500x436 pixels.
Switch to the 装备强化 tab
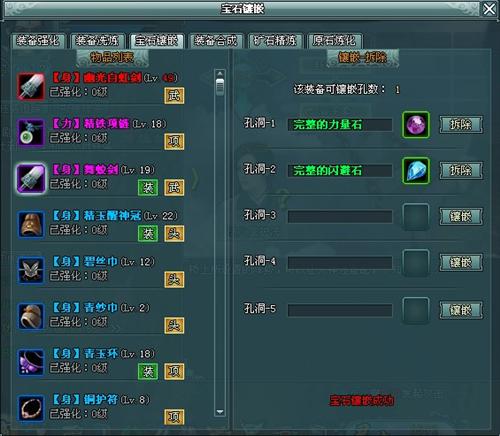38,41
